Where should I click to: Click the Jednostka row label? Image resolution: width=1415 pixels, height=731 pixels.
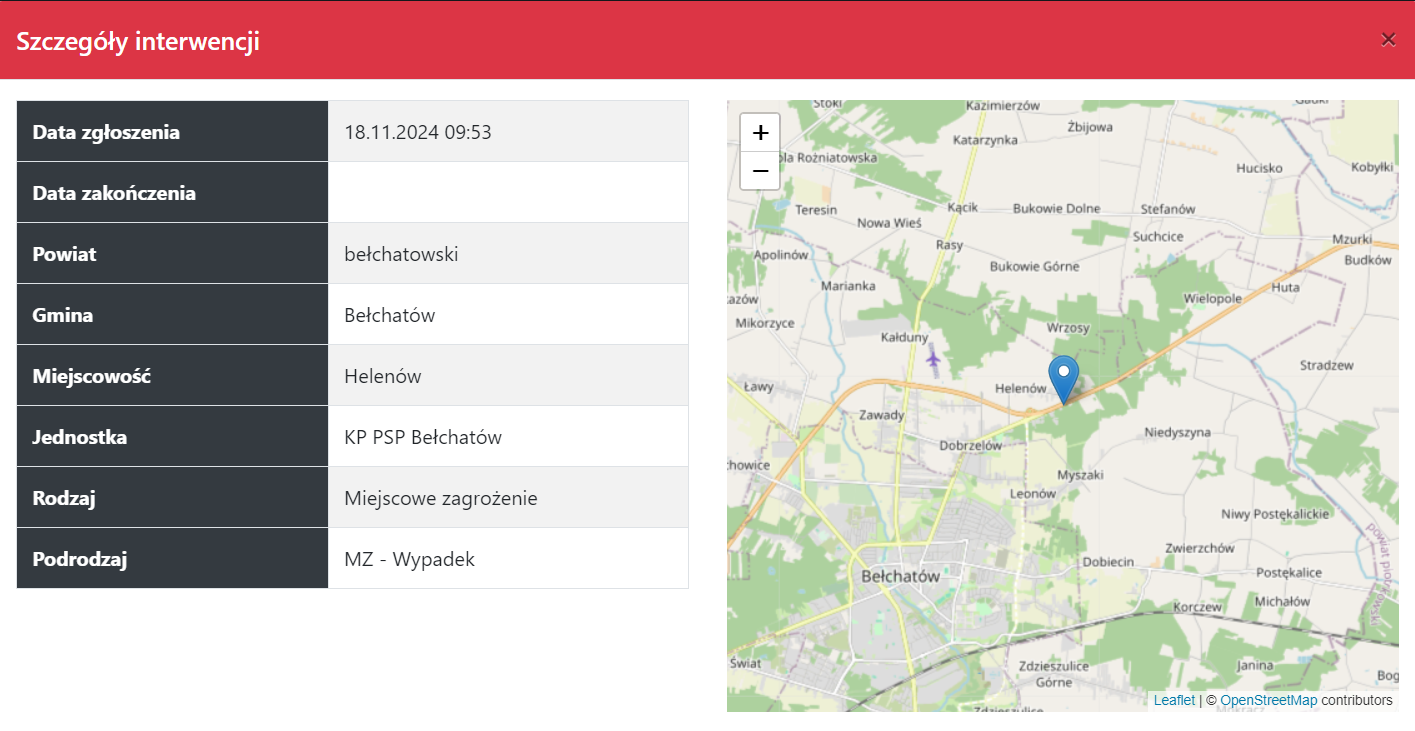pos(80,437)
